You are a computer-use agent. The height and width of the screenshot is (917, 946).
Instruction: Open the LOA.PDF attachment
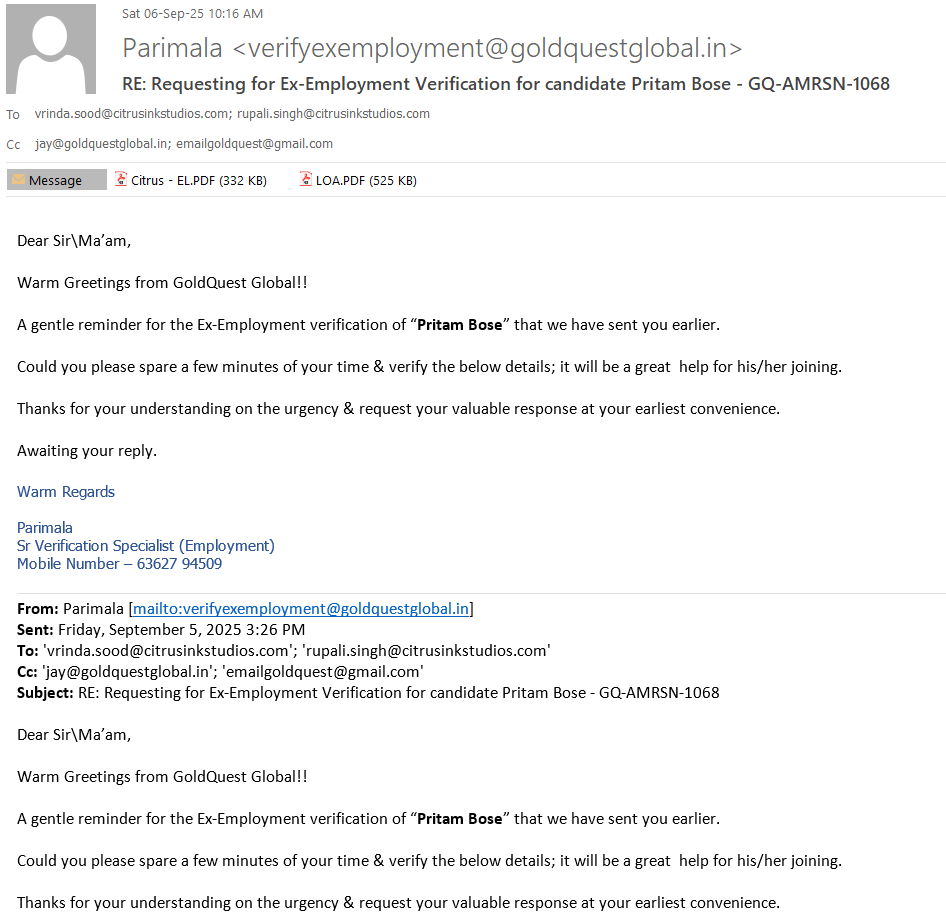pos(367,181)
